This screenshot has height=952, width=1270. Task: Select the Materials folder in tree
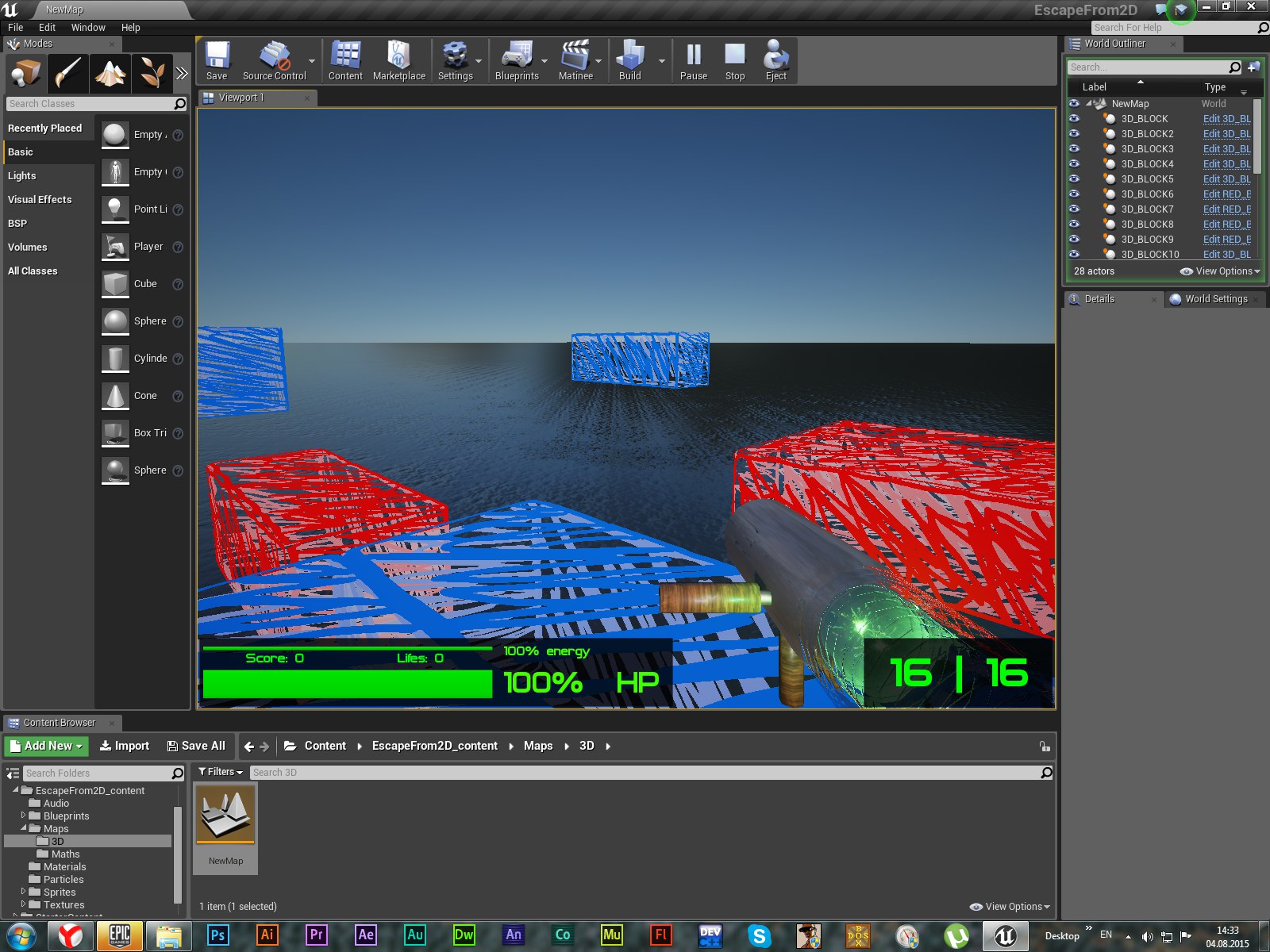point(64,866)
